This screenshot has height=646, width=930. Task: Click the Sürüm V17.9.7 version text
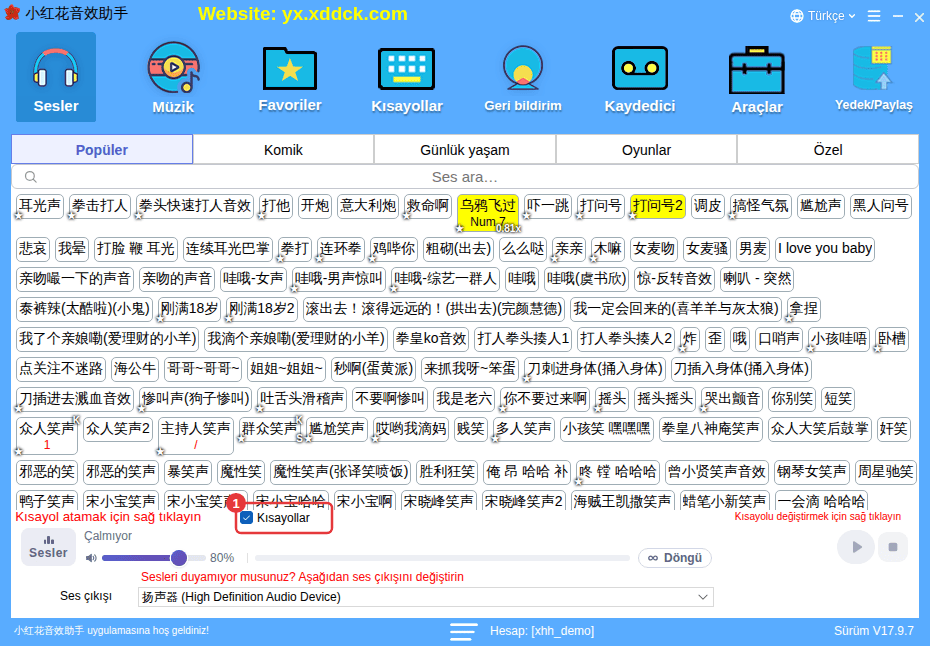[x=874, y=631]
